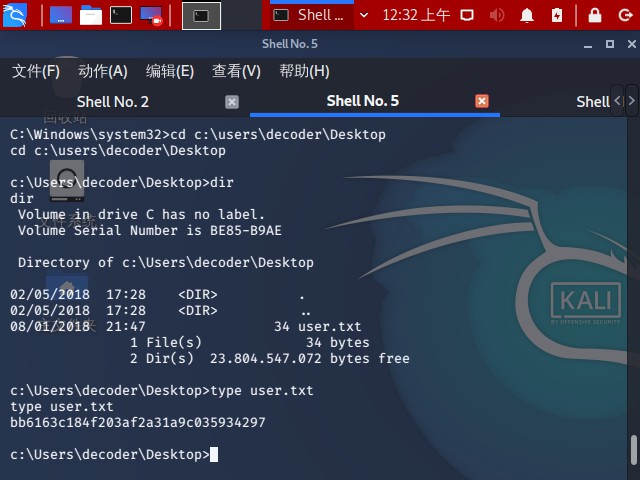Click the screen recorder panel icon
640x480 pixels.
151,16
